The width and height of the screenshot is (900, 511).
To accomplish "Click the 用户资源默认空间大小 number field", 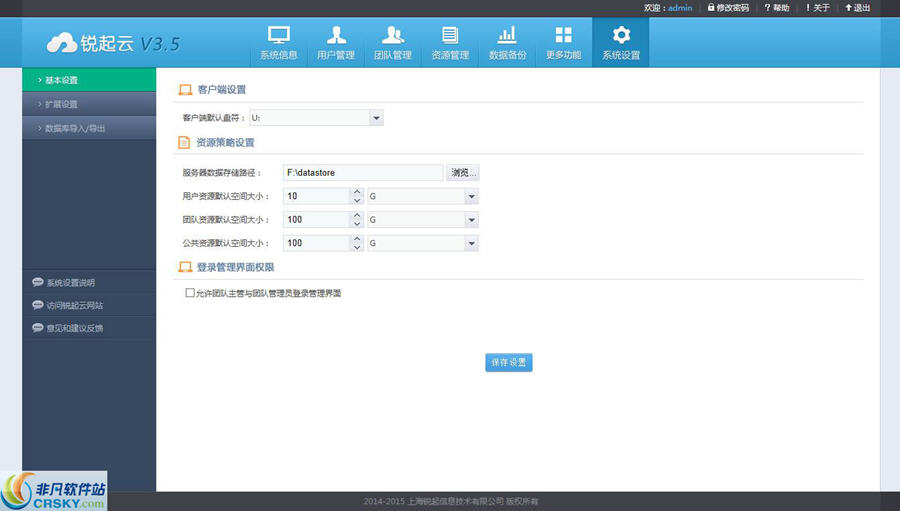I will [316, 196].
